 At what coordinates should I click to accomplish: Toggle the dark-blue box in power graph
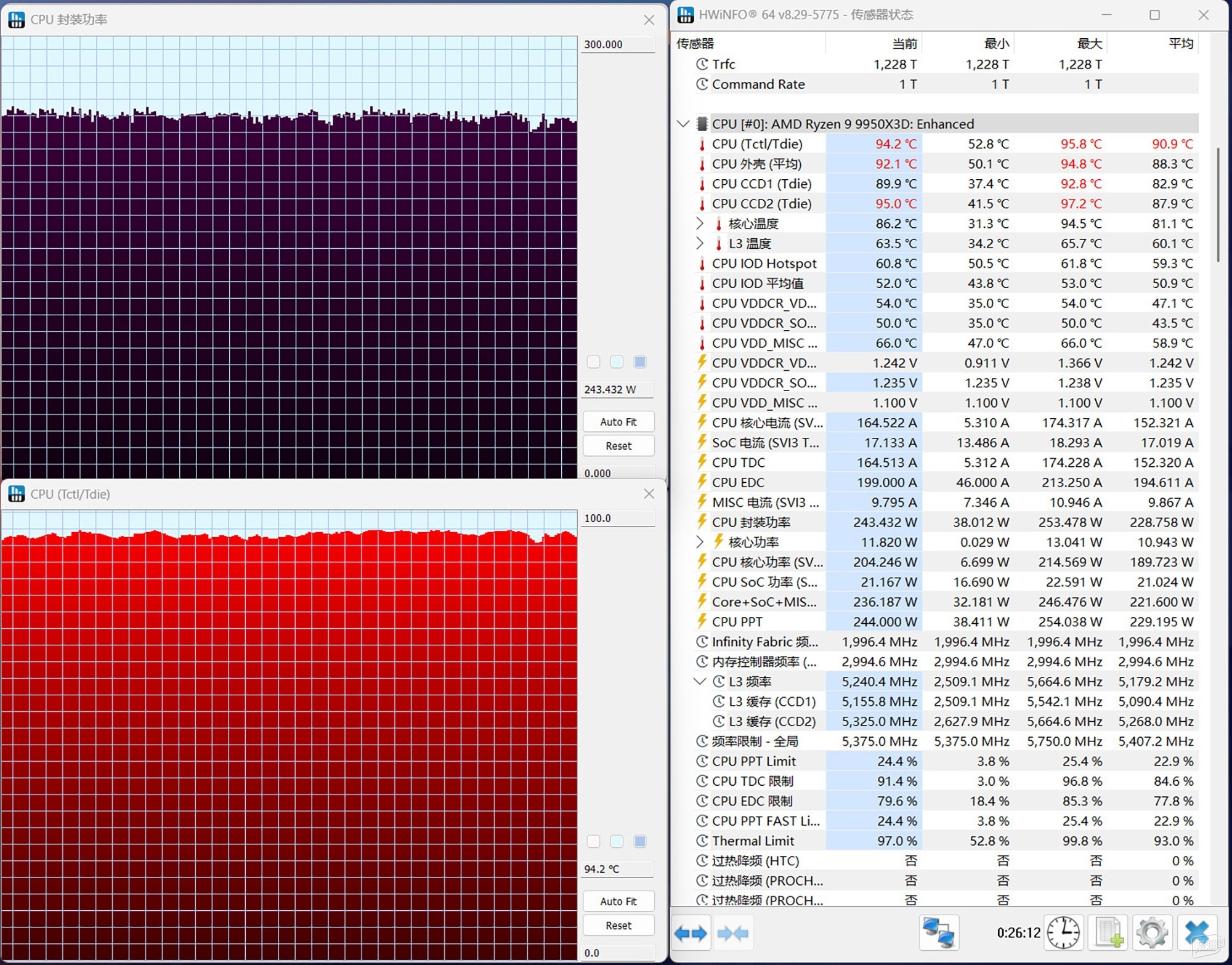[x=640, y=362]
